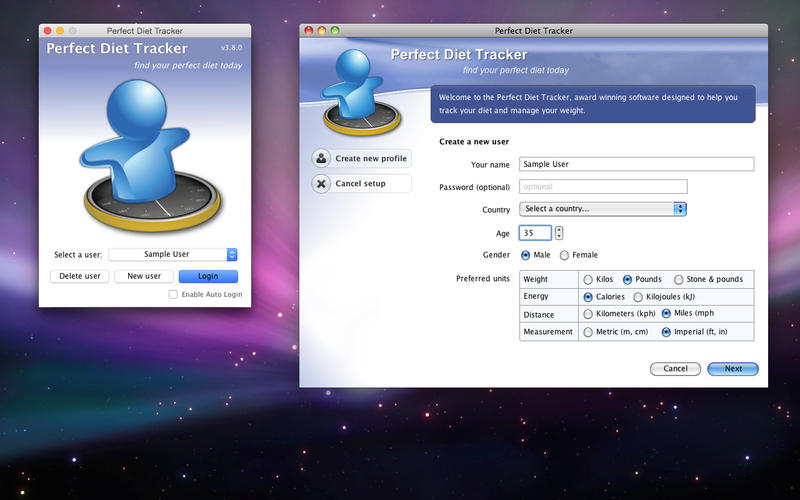
Task: Choose Cancel setup in the sidebar
Action: [361, 183]
